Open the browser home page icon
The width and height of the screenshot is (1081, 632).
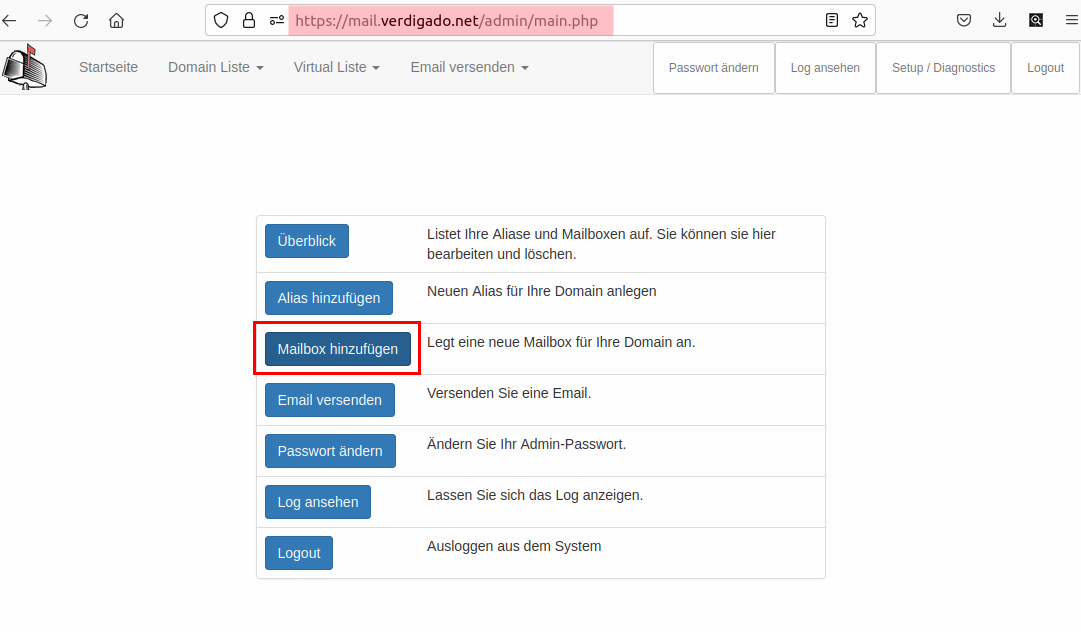(x=117, y=21)
